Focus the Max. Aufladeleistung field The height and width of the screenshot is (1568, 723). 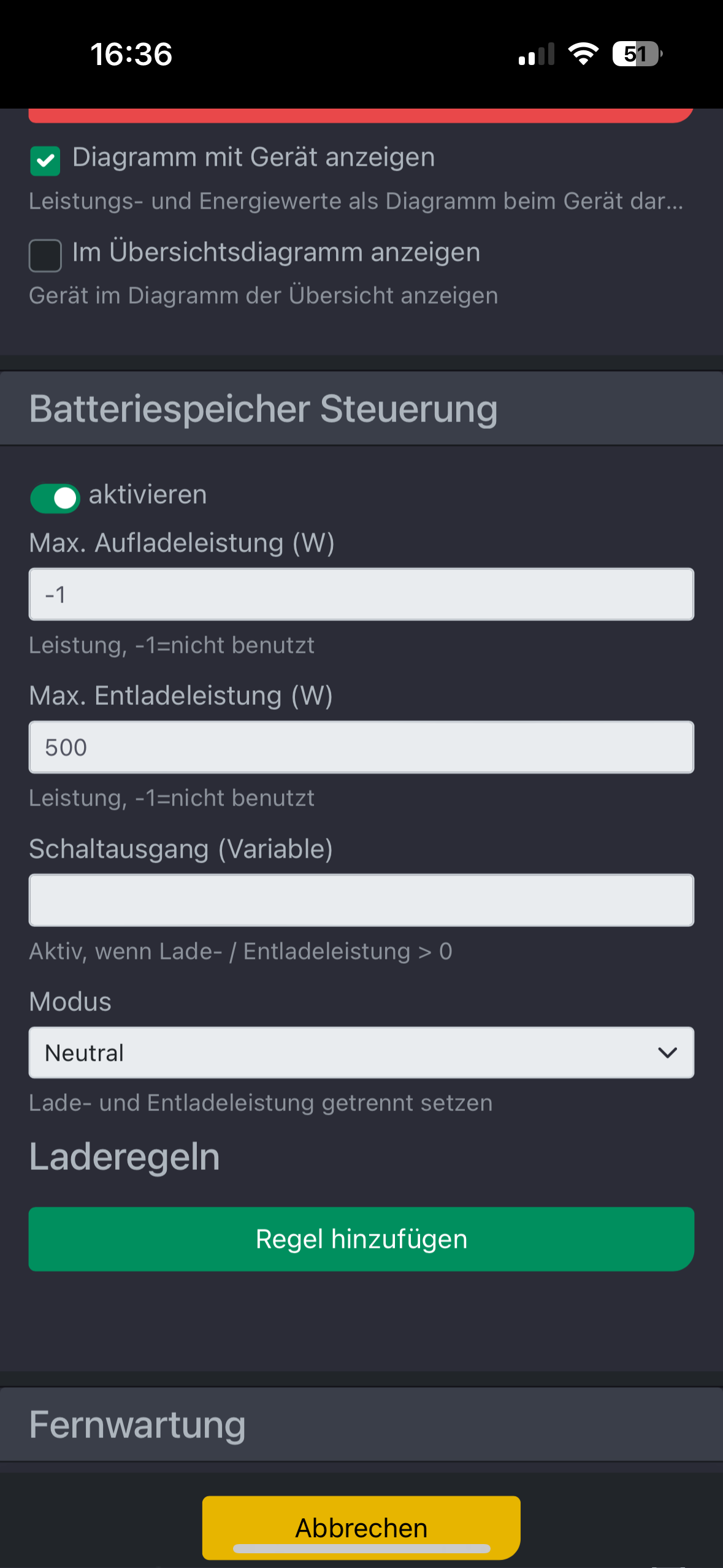(x=361, y=594)
